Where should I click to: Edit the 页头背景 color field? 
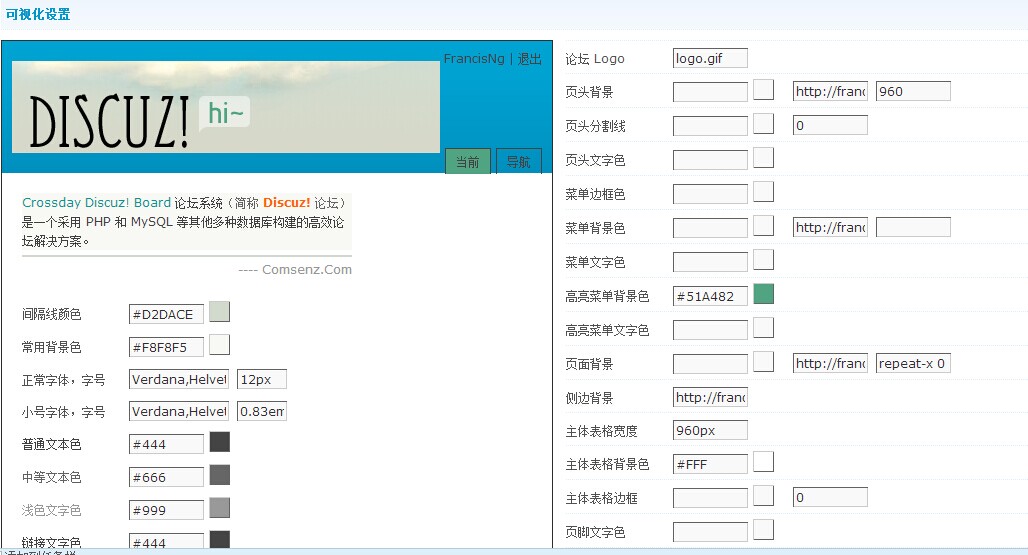coord(710,92)
